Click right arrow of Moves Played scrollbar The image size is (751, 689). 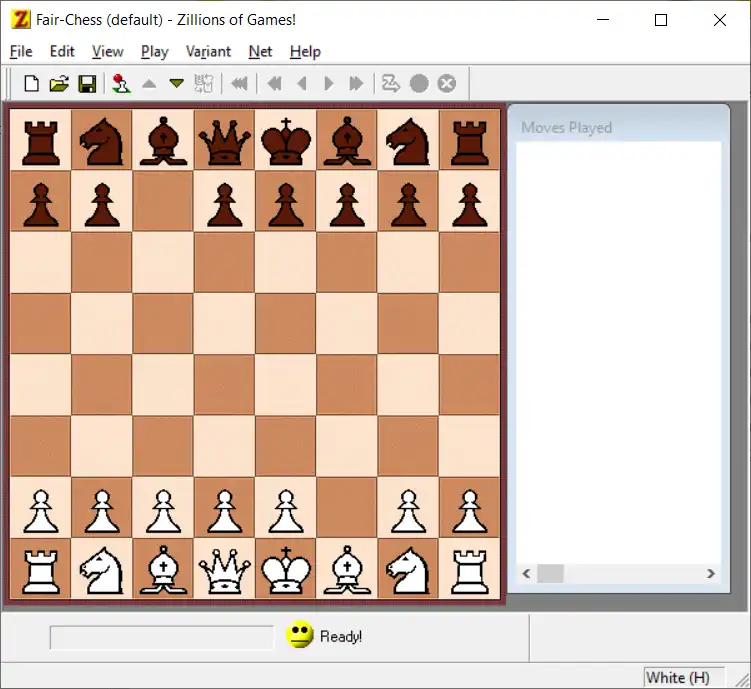711,574
